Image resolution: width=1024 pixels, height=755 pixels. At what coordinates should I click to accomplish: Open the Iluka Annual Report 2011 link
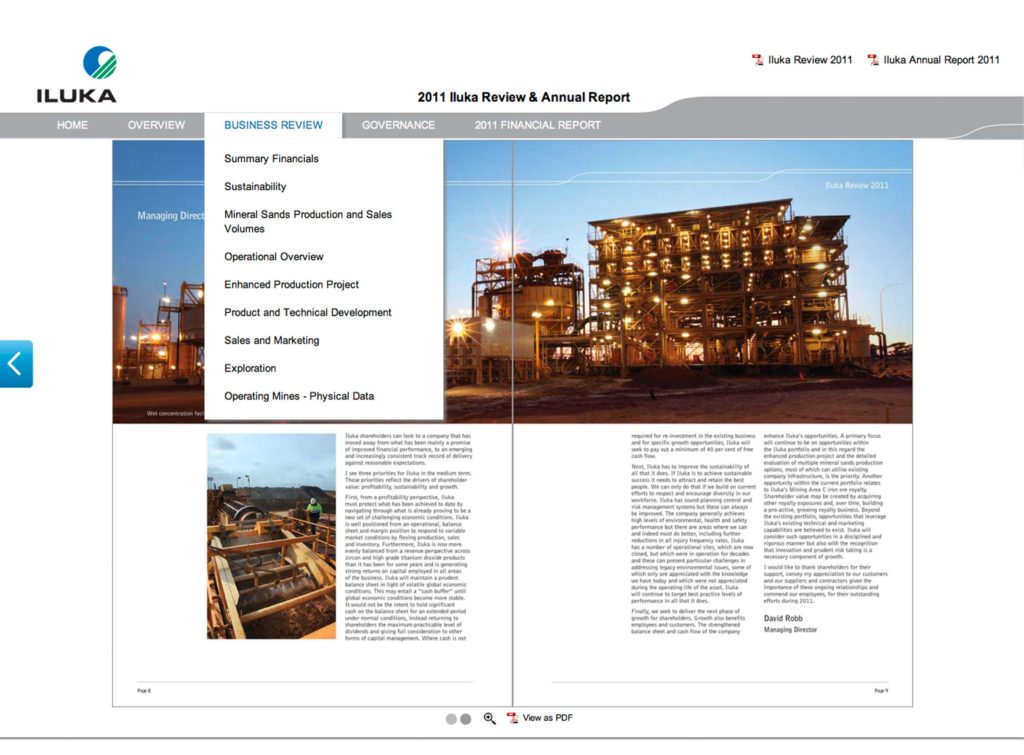coord(941,60)
